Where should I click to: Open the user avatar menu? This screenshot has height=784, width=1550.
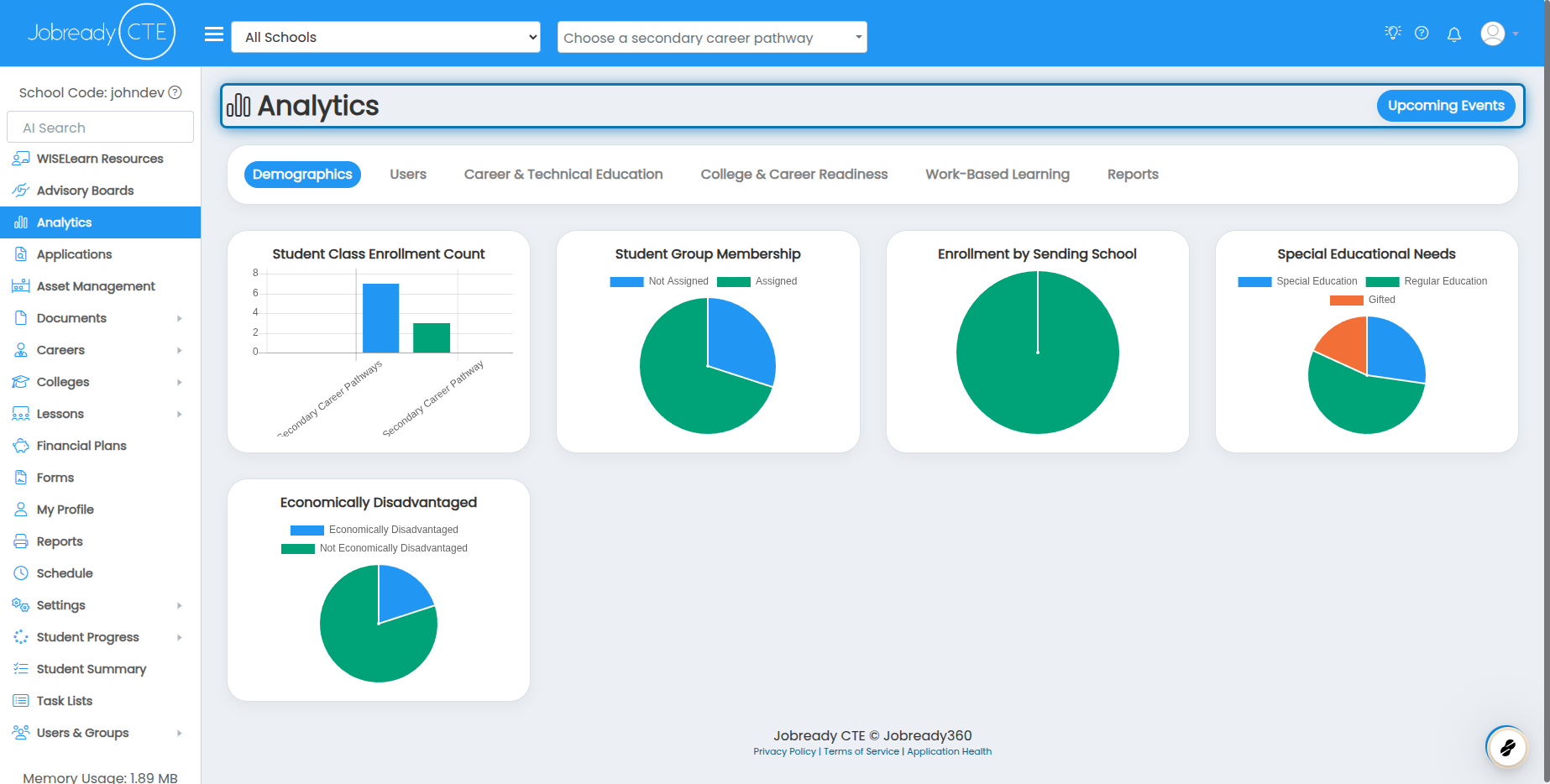click(1500, 34)
